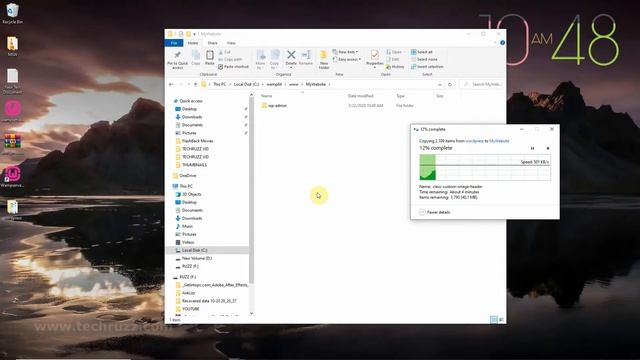Switch to the Home ribbon tab
This screenshot has width=640, height=360.
(x=193, y=43)
